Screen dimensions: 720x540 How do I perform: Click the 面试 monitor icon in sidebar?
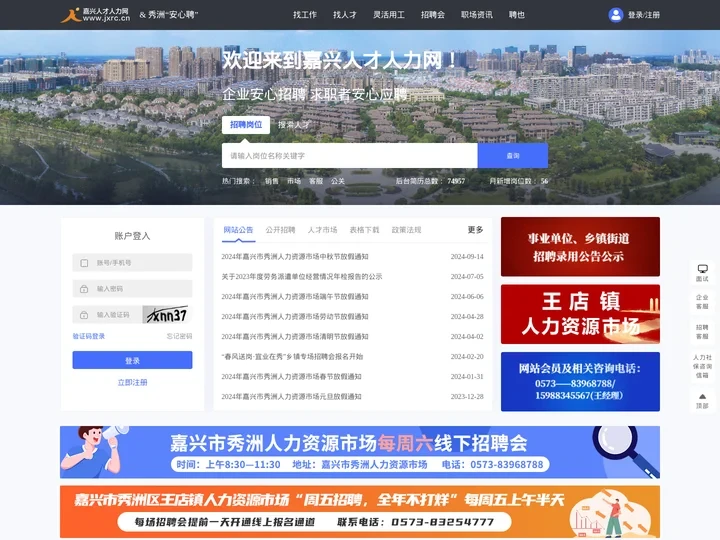point(702,269)
